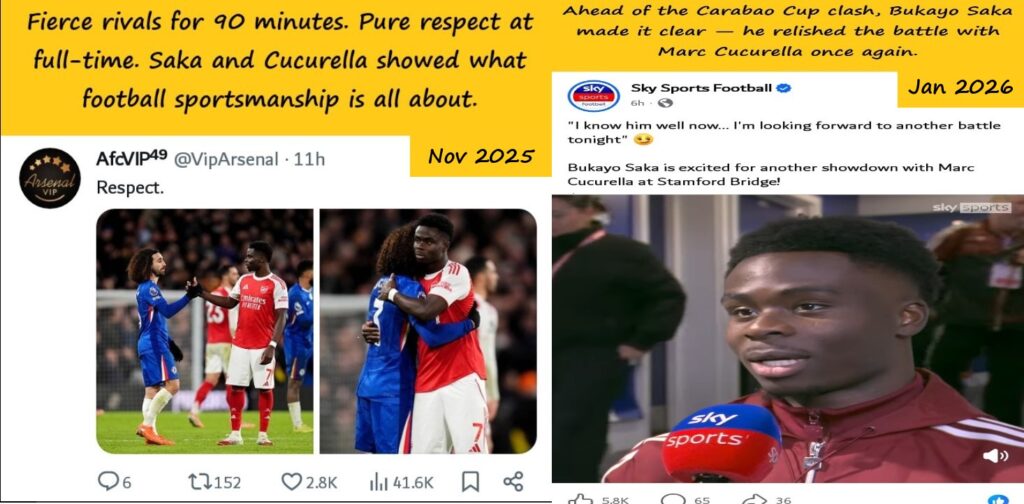Mute the Sky Sports video speaker icon

click(995, 456)
